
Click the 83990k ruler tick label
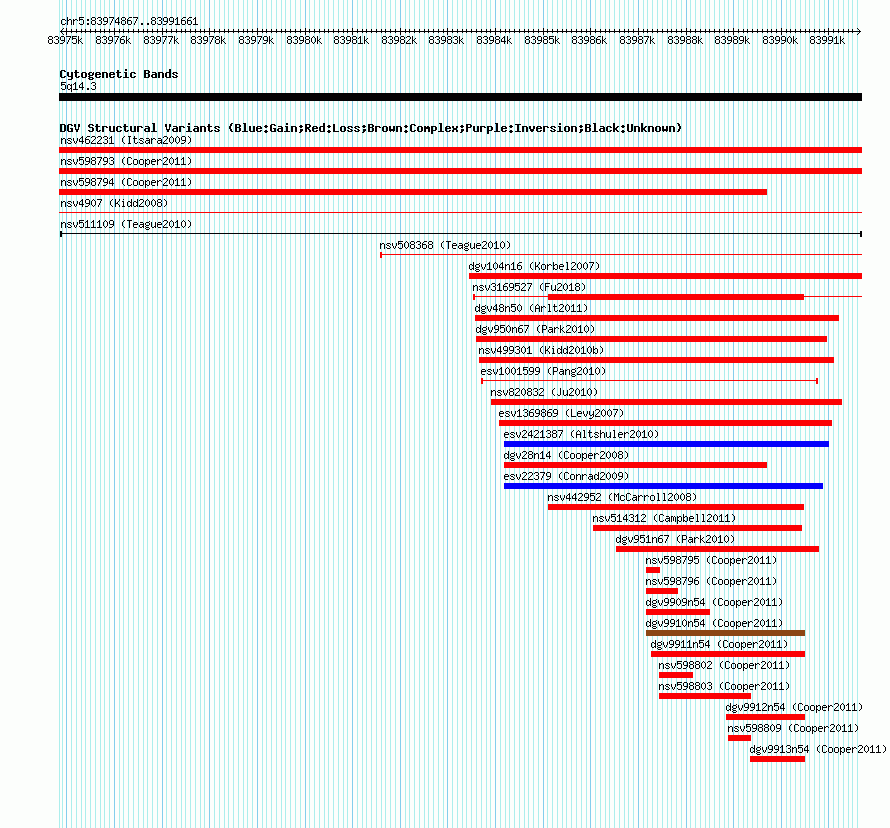tap(779, 40)
